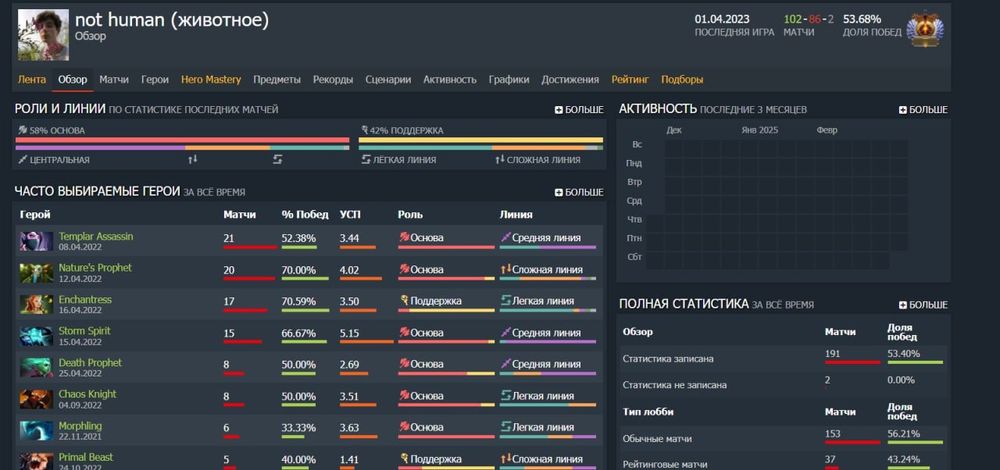Expand БОЛЬШЕ in Полная статистика section
The height and width of the screenshot is (470, 1000).
click(x=923, y=305)
